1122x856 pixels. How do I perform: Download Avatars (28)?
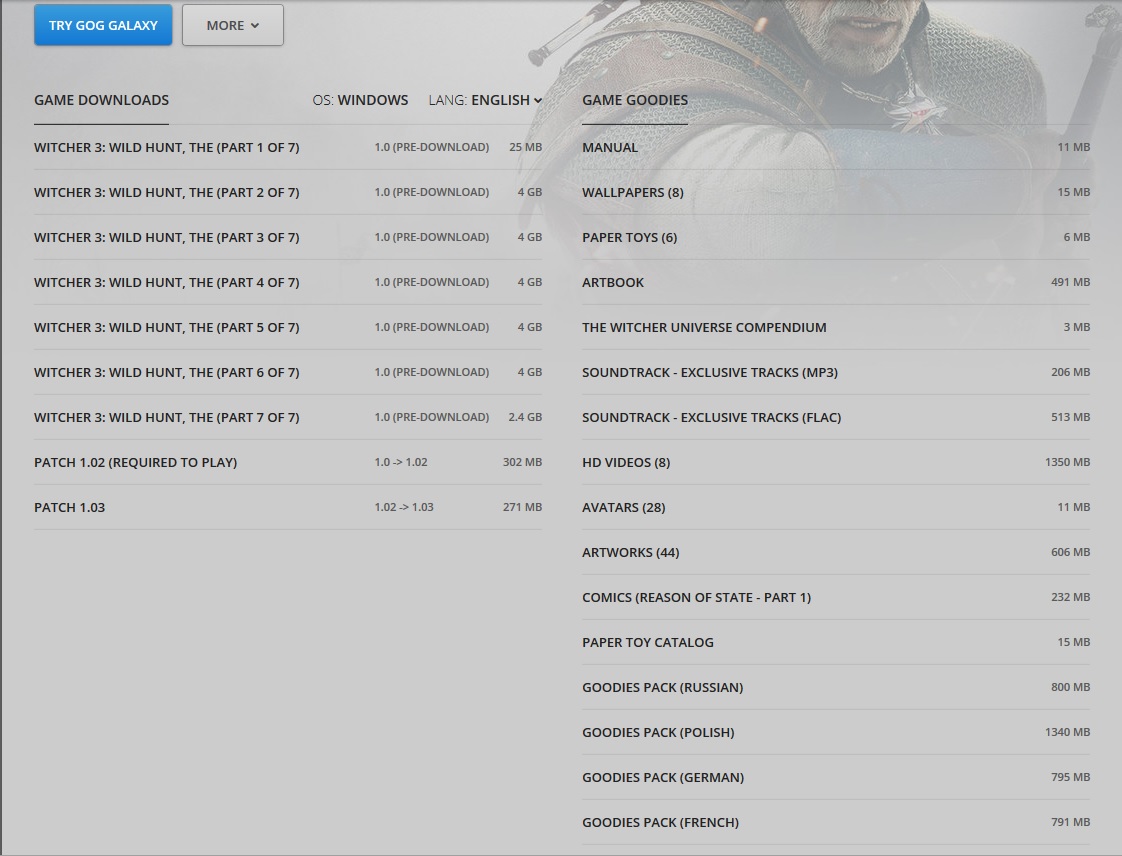pyautogui.click(x=836, y=508)
